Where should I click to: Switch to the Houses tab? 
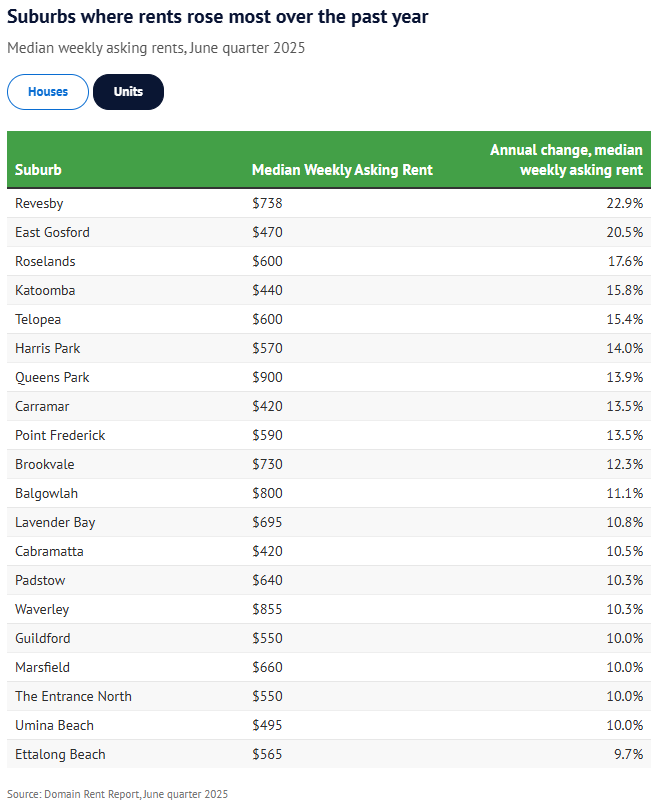[x=48, y=92]
